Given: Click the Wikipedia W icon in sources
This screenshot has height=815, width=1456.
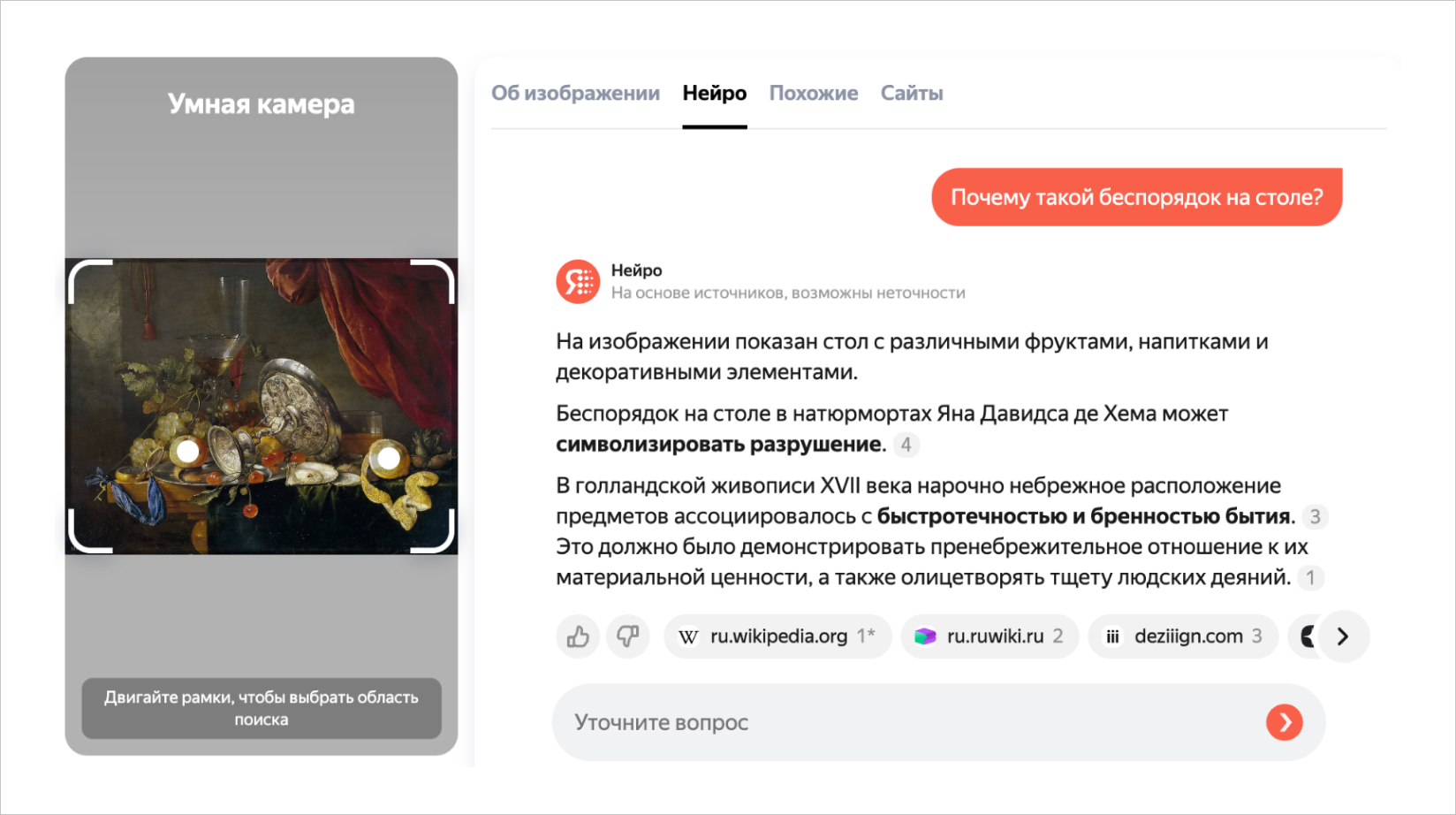Looking at the screenshot, I should [x=688, y=636].
